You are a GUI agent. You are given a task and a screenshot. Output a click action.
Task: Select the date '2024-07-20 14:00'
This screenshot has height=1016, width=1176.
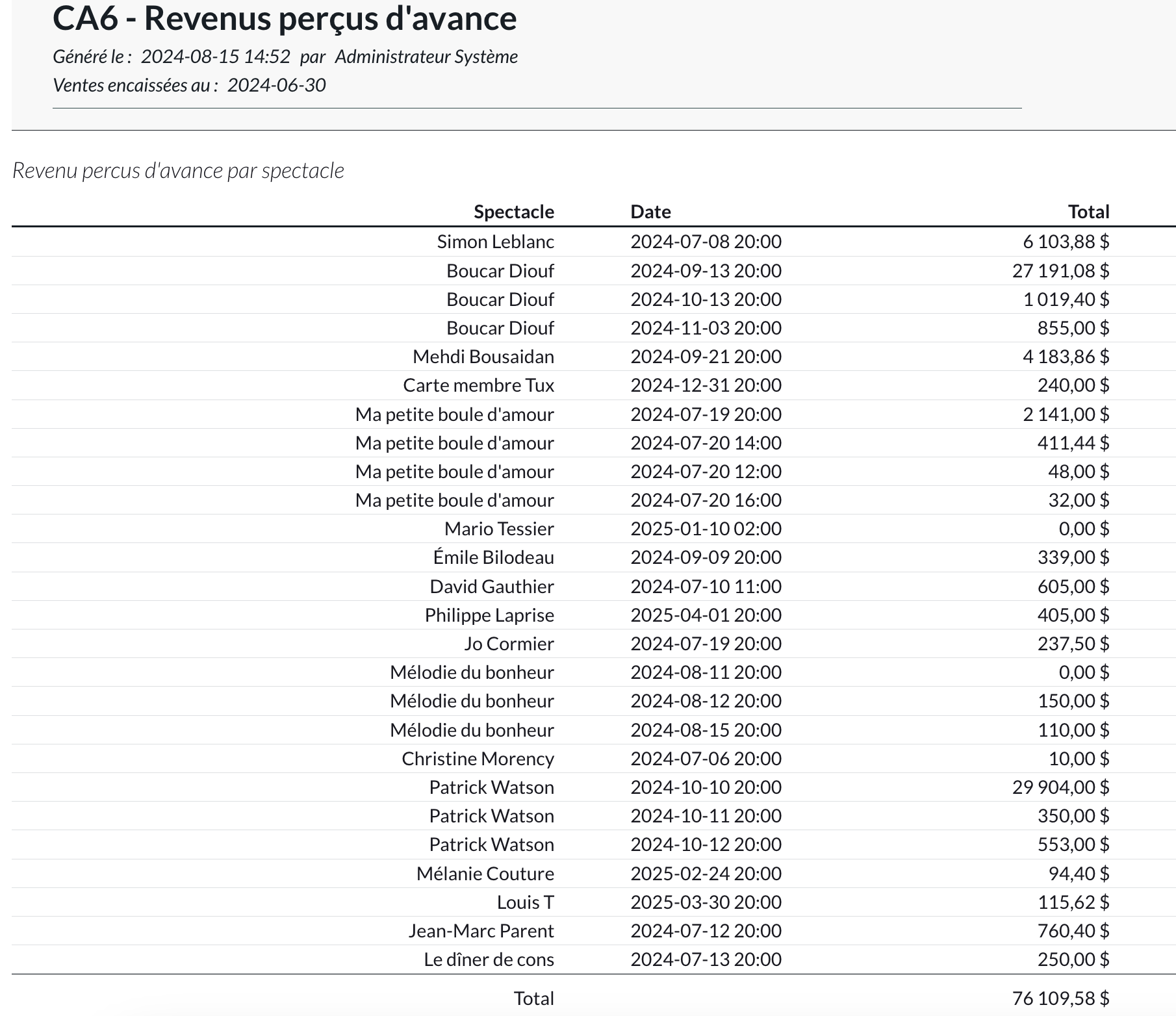tap(706, 443)
